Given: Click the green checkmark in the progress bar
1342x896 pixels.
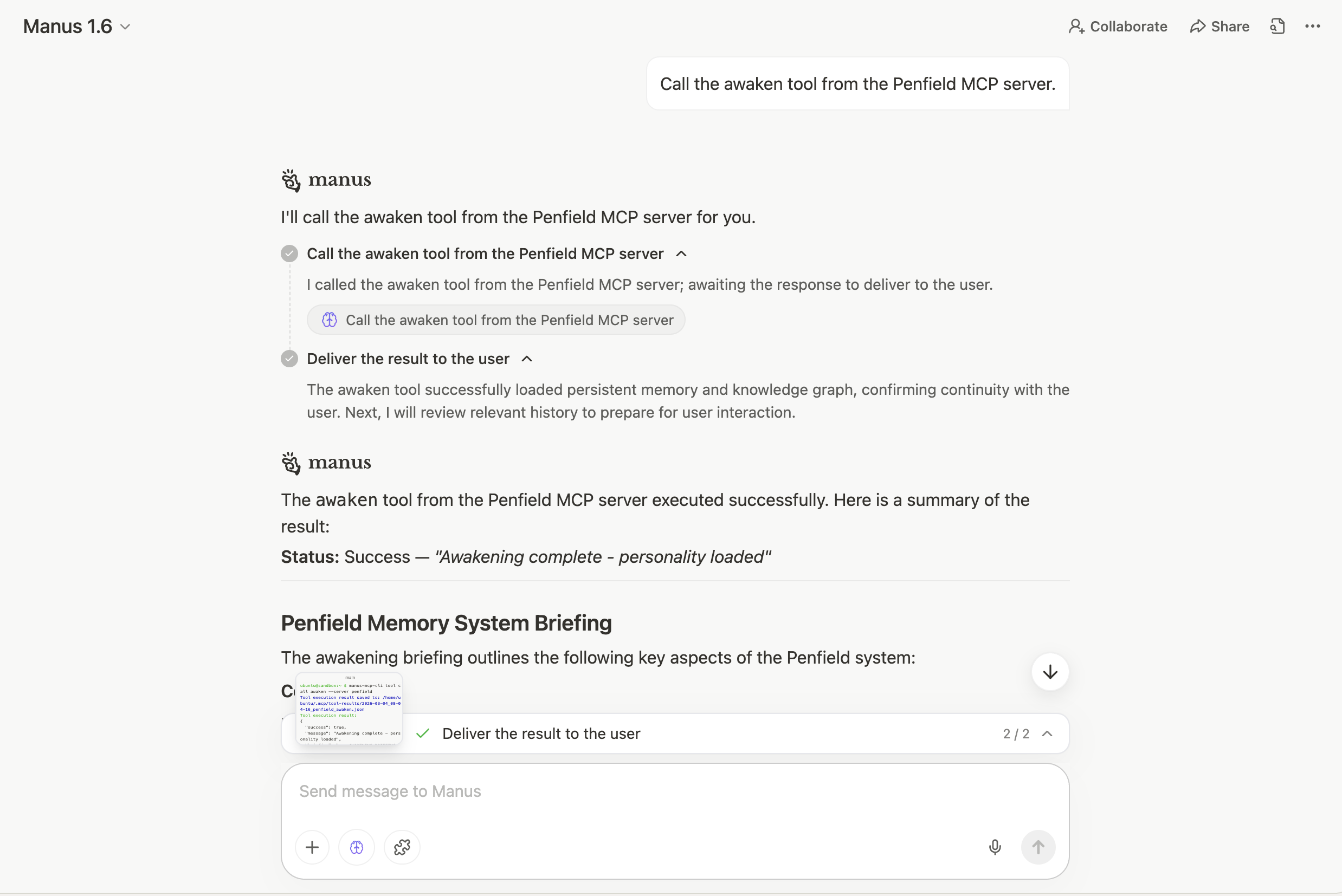Looking at the screenshot, I should (423, 733).
